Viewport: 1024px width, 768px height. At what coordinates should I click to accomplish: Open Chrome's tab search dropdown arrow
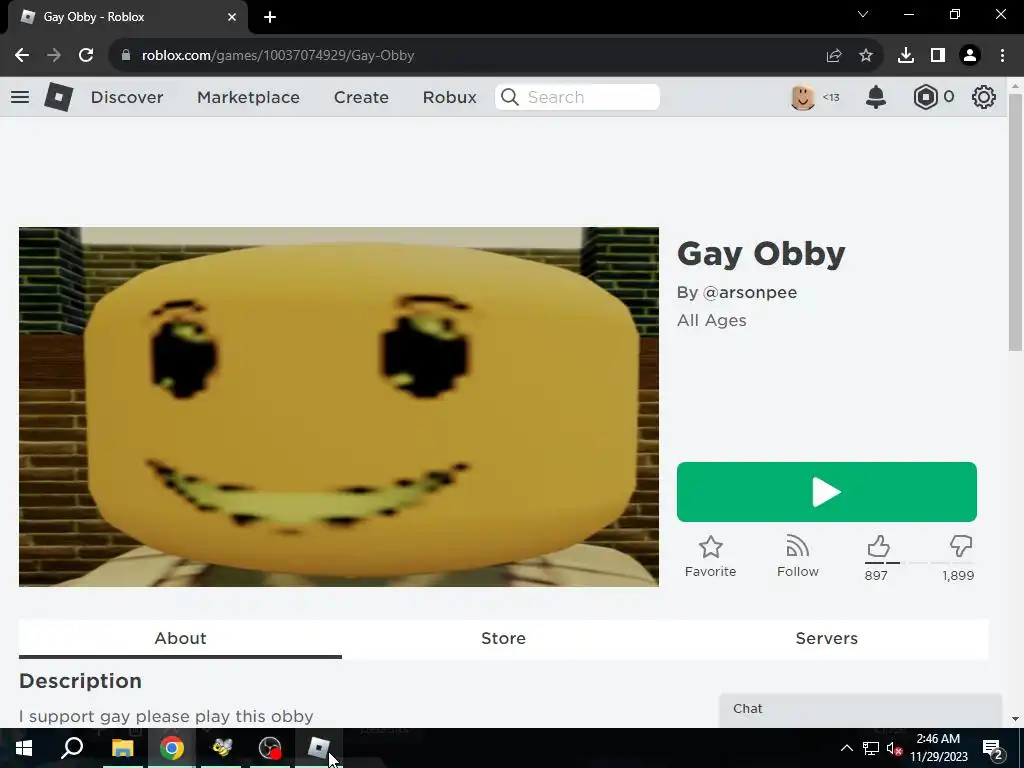click(863, 14)
